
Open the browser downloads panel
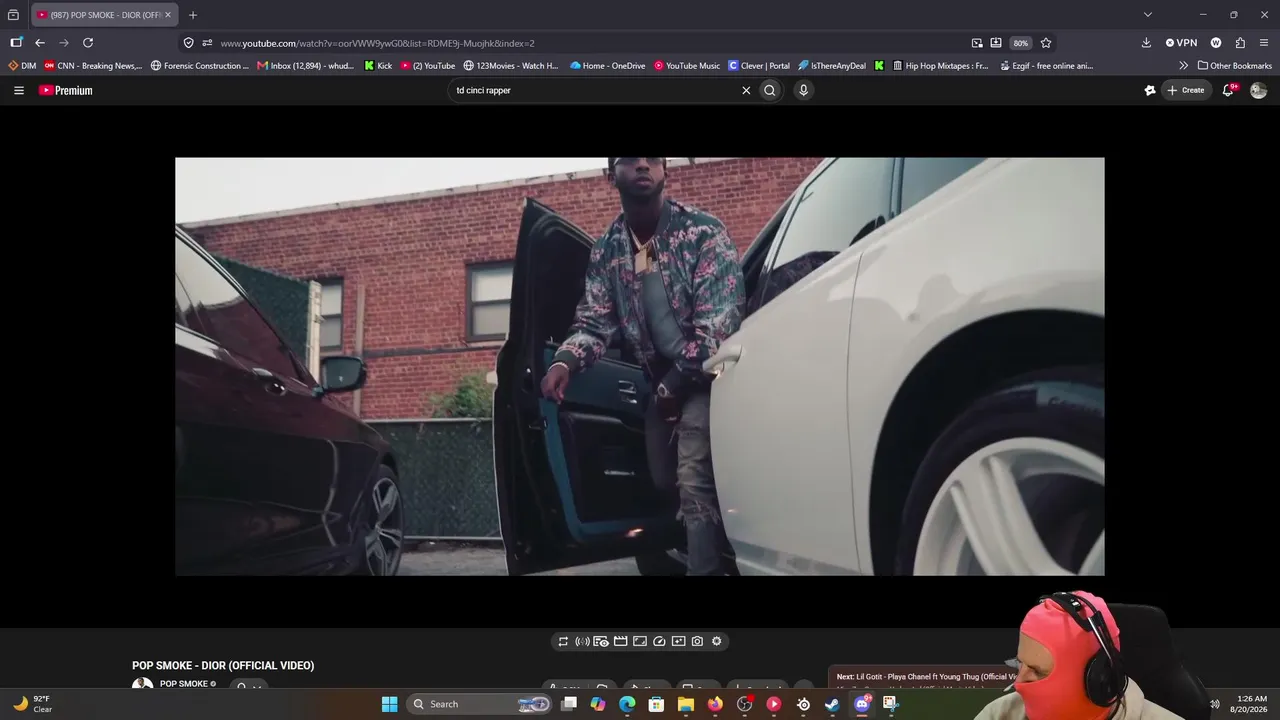click(1146, 43)
